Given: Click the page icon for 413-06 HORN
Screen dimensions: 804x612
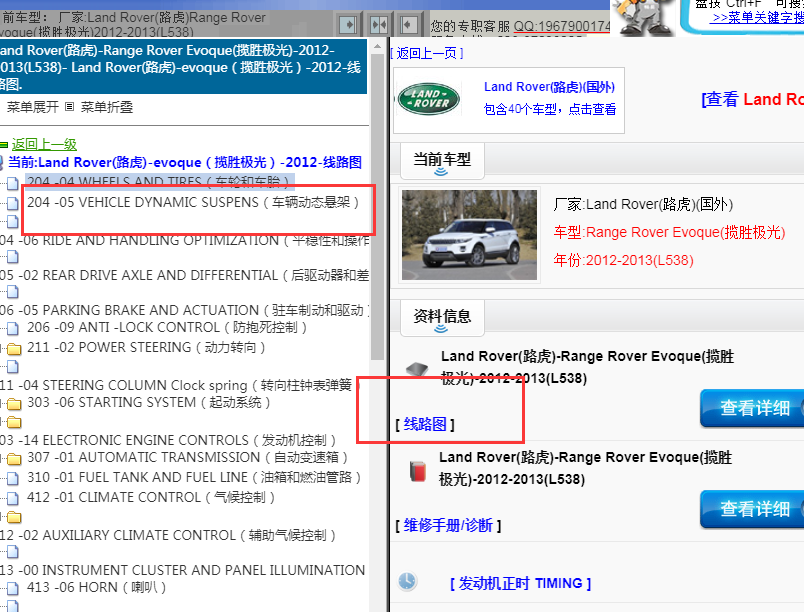Looking at the screenshot, I should (x=12, y=588).
